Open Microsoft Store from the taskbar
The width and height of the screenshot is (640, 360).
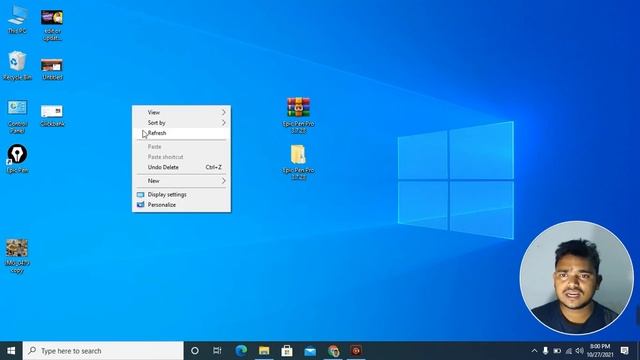click(287, 351)
